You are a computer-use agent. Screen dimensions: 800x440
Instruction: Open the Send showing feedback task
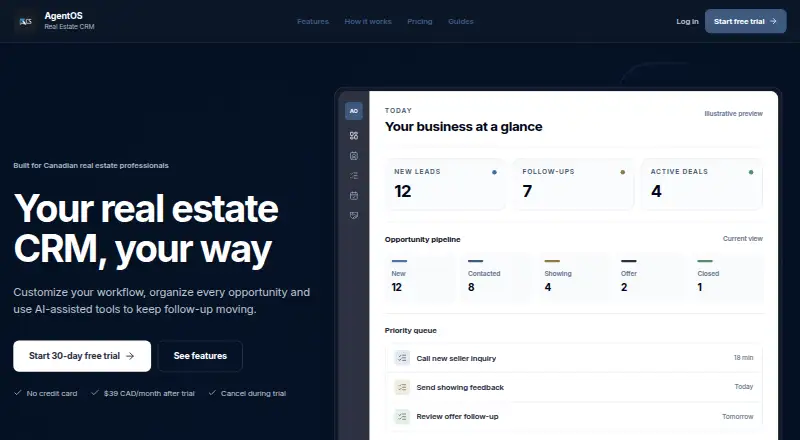[x=574, y=387]
